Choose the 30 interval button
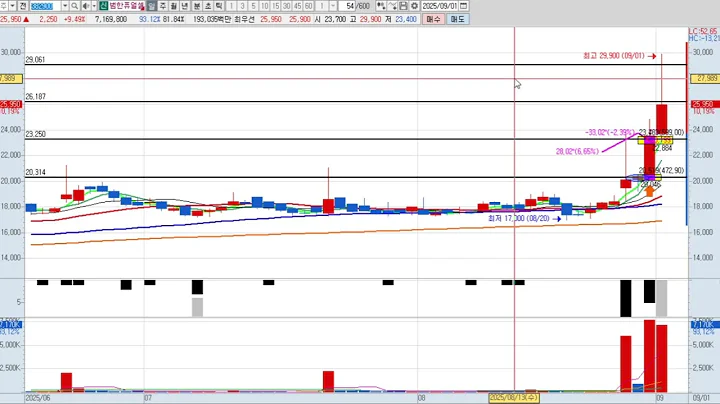Viewport: 720px width, 404px height. 287,6
